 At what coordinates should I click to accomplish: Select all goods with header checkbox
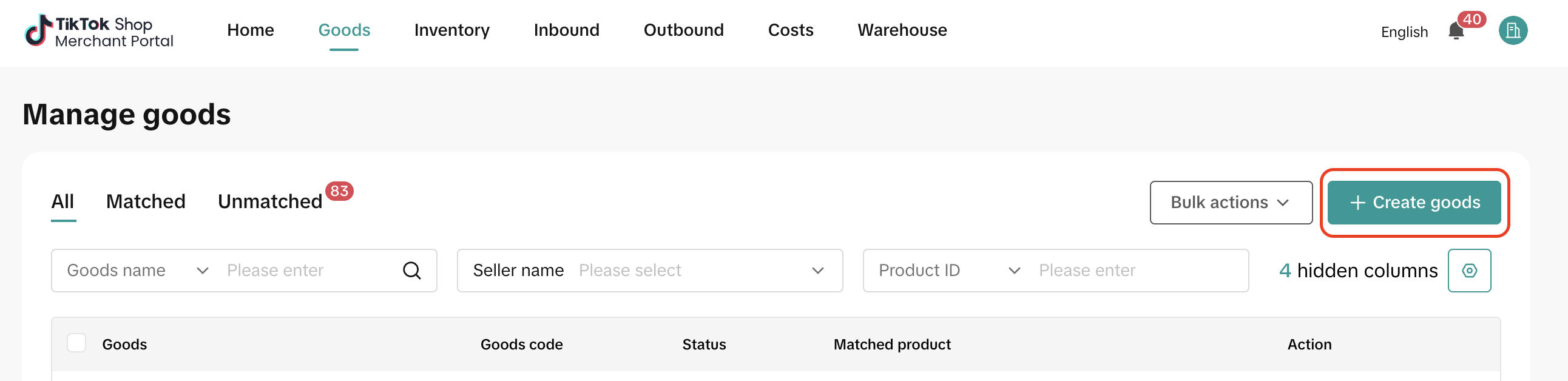coord(76,343)
